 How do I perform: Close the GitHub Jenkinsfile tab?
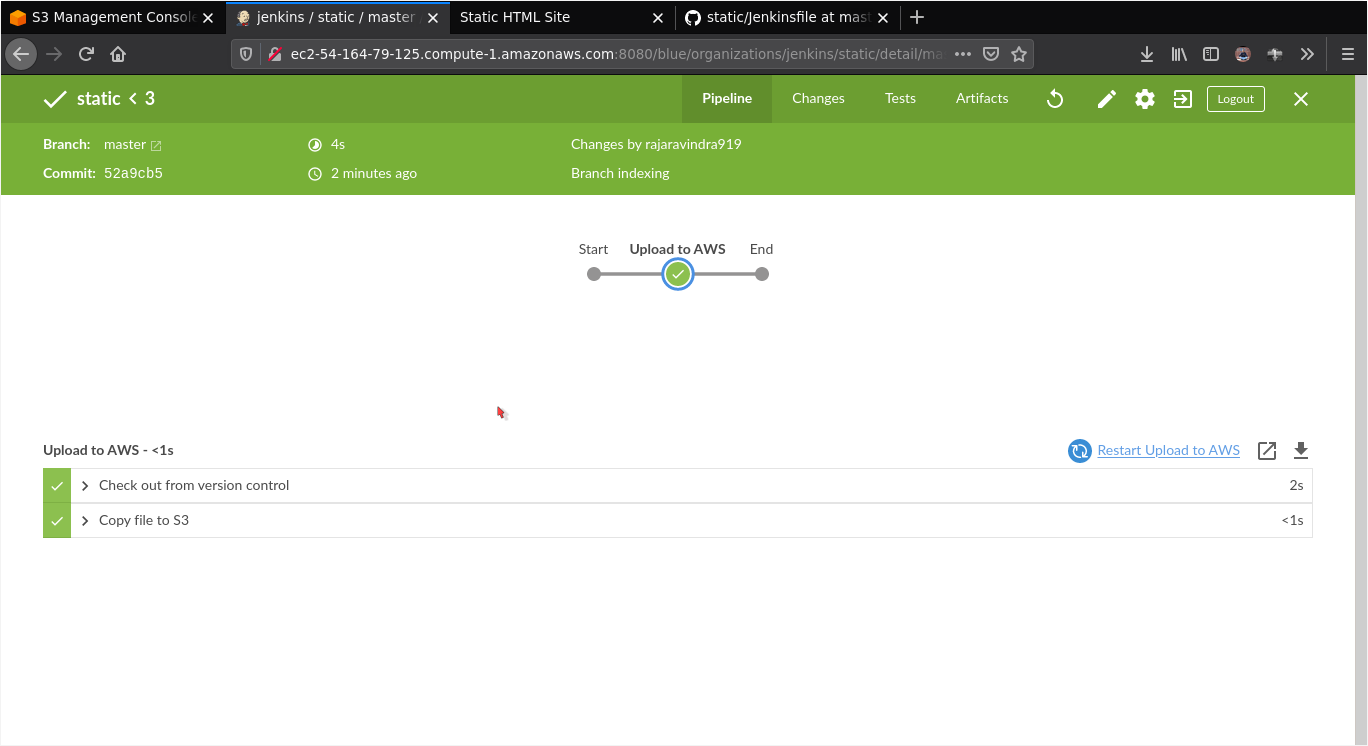882,18
